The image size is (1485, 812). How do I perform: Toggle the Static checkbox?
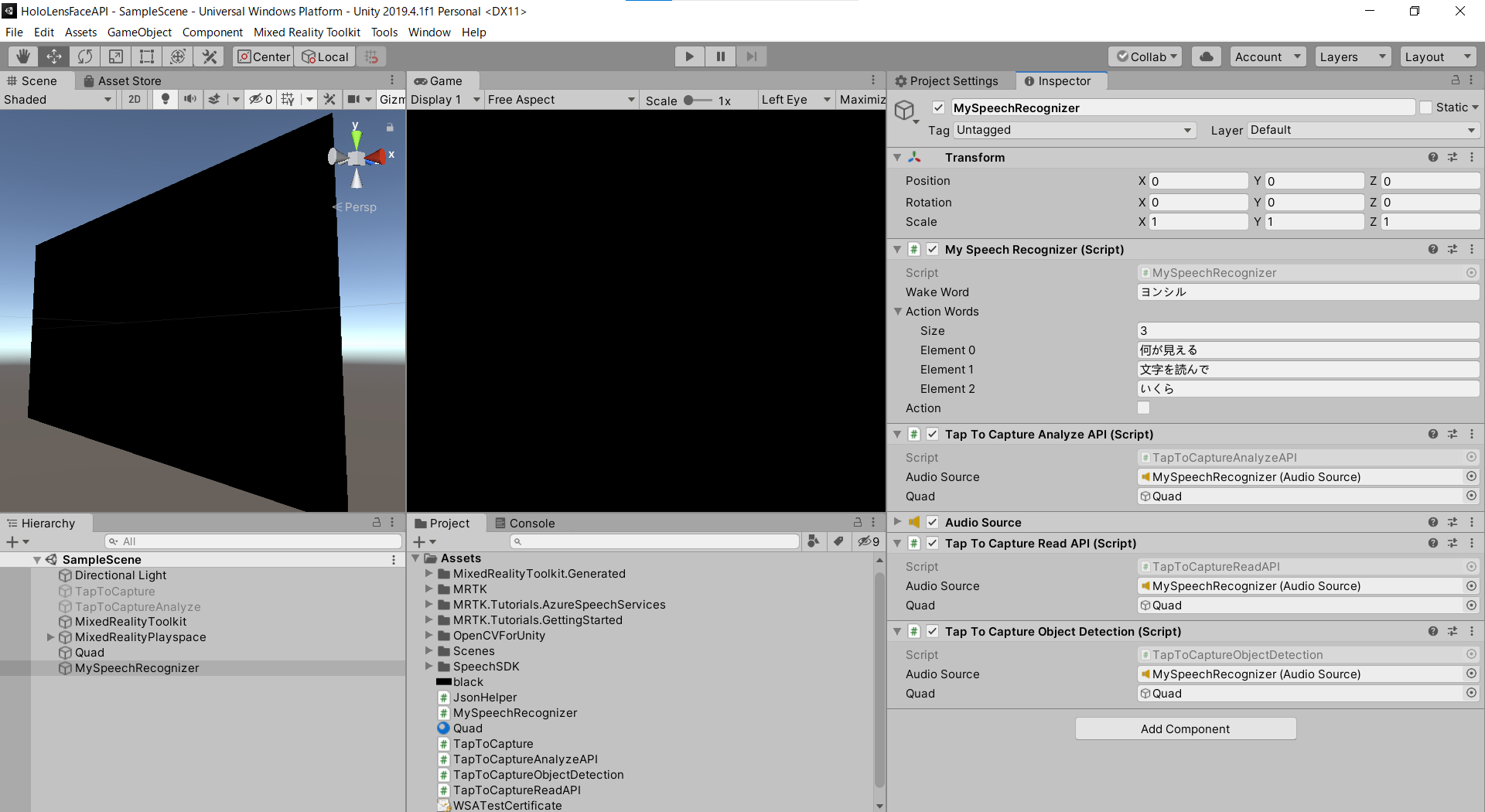(x=1426, y=107)
